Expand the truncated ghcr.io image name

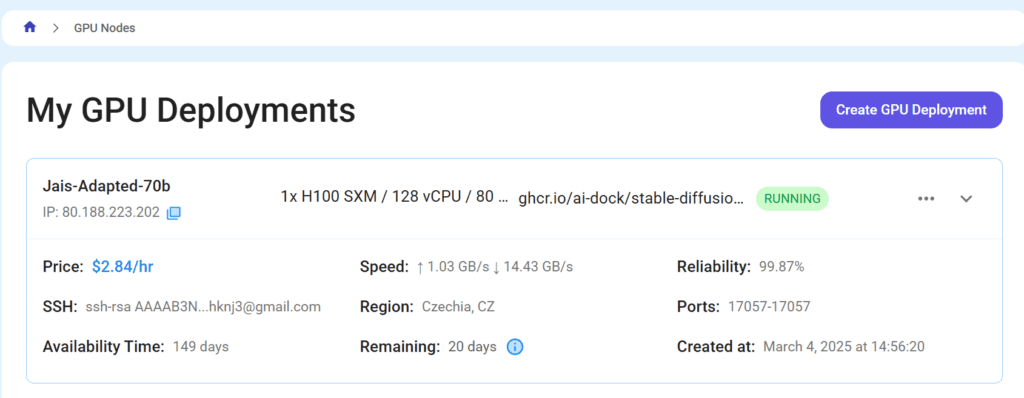631,198
